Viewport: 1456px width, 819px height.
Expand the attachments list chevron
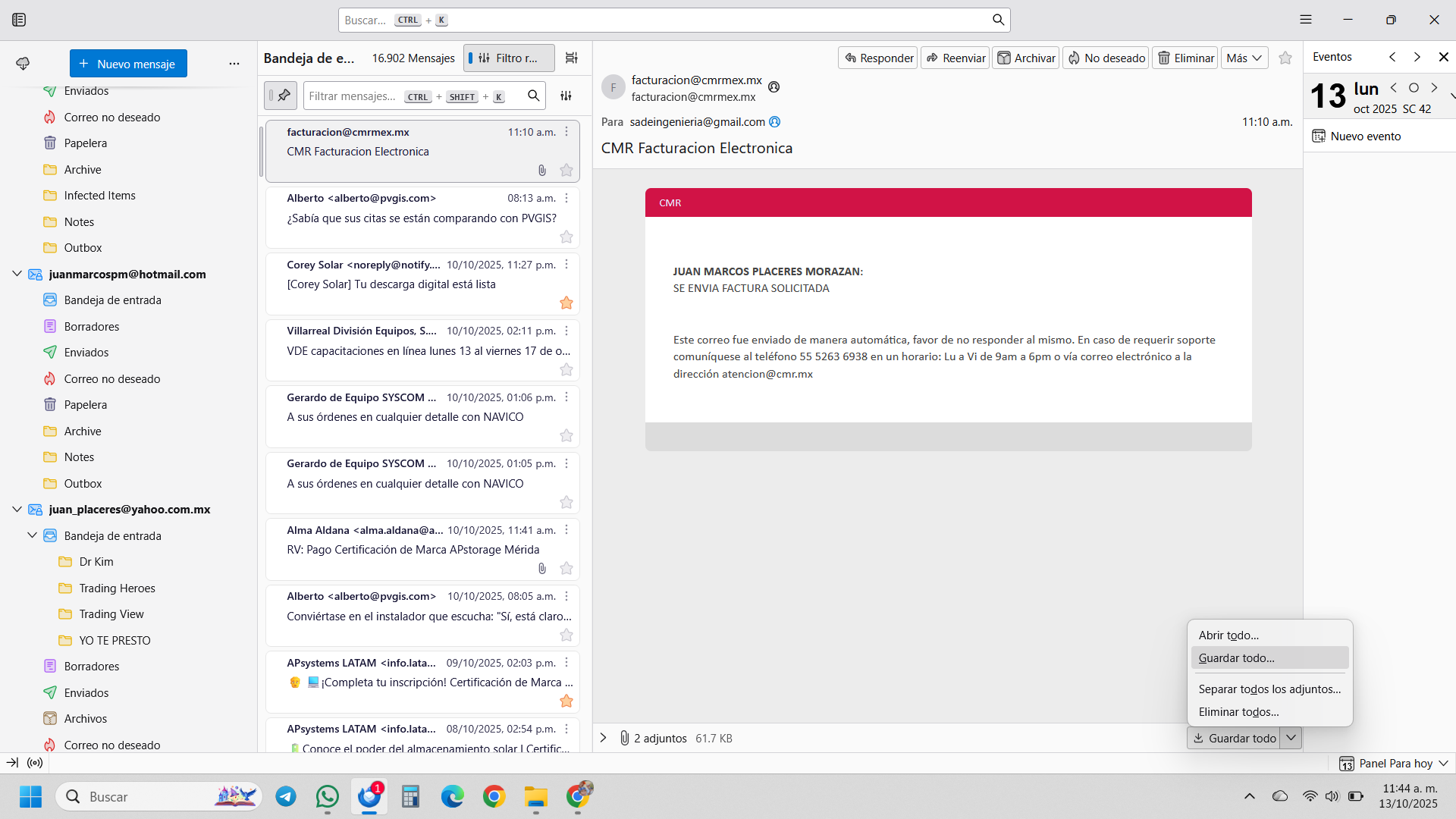click(x=604, y=738)
